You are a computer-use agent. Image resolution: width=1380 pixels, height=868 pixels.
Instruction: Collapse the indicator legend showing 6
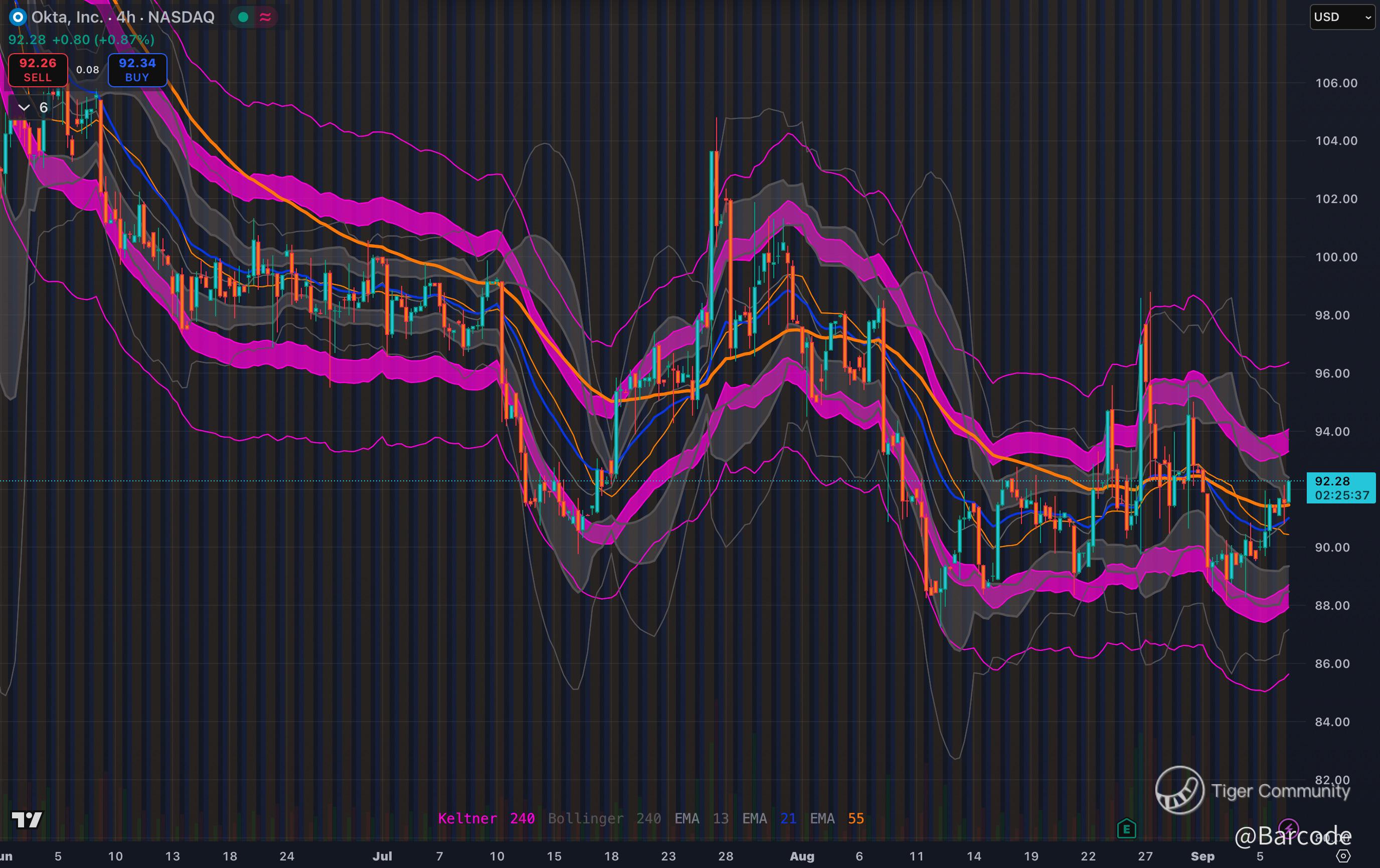(24, 108)
